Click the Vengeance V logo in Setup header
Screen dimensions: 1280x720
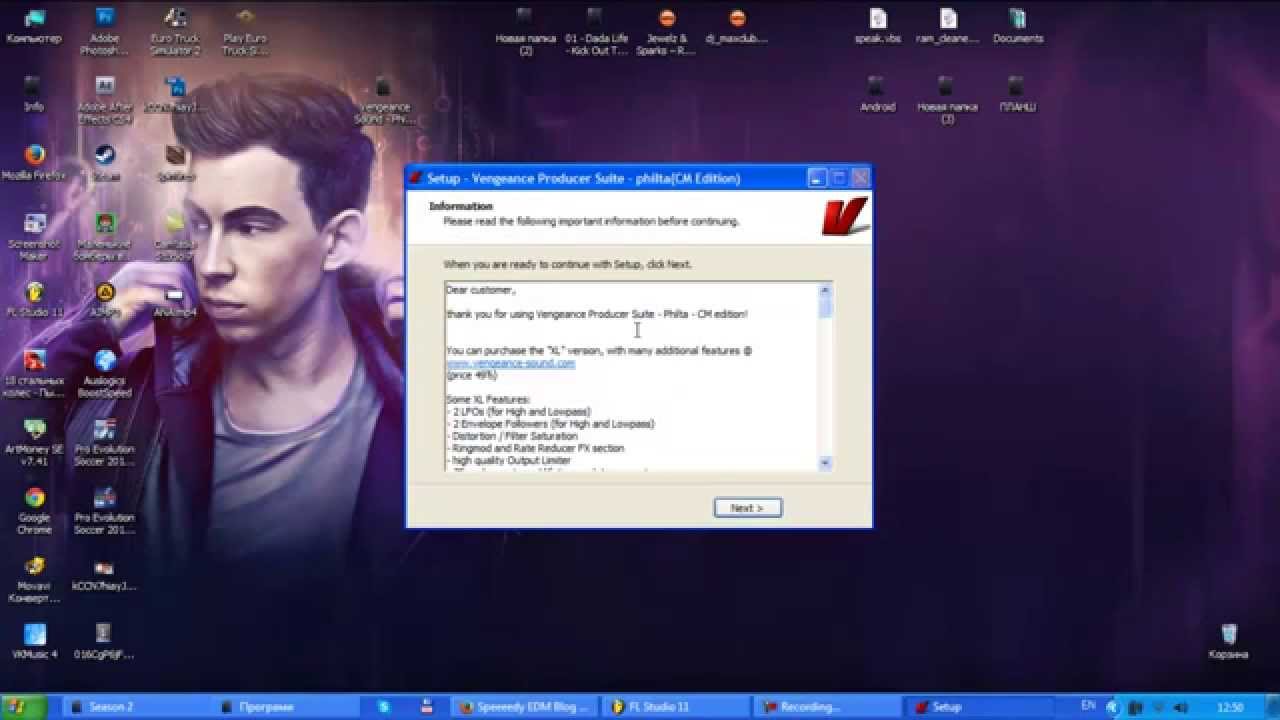[x=845, y=216]
